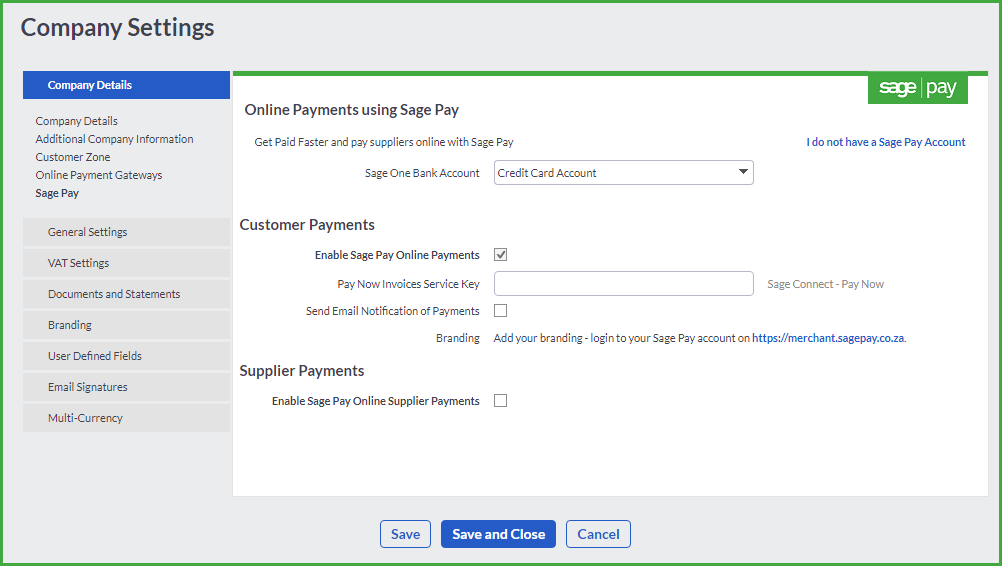Tick Send Email Notification of Payments checkbox

point(500,310)
